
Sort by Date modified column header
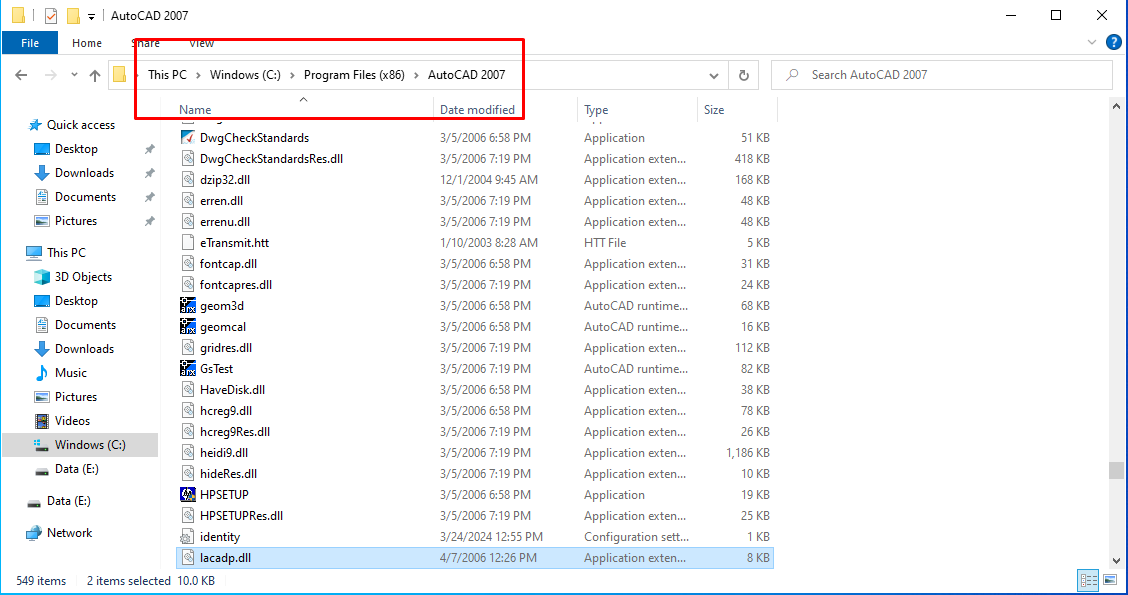478,110
